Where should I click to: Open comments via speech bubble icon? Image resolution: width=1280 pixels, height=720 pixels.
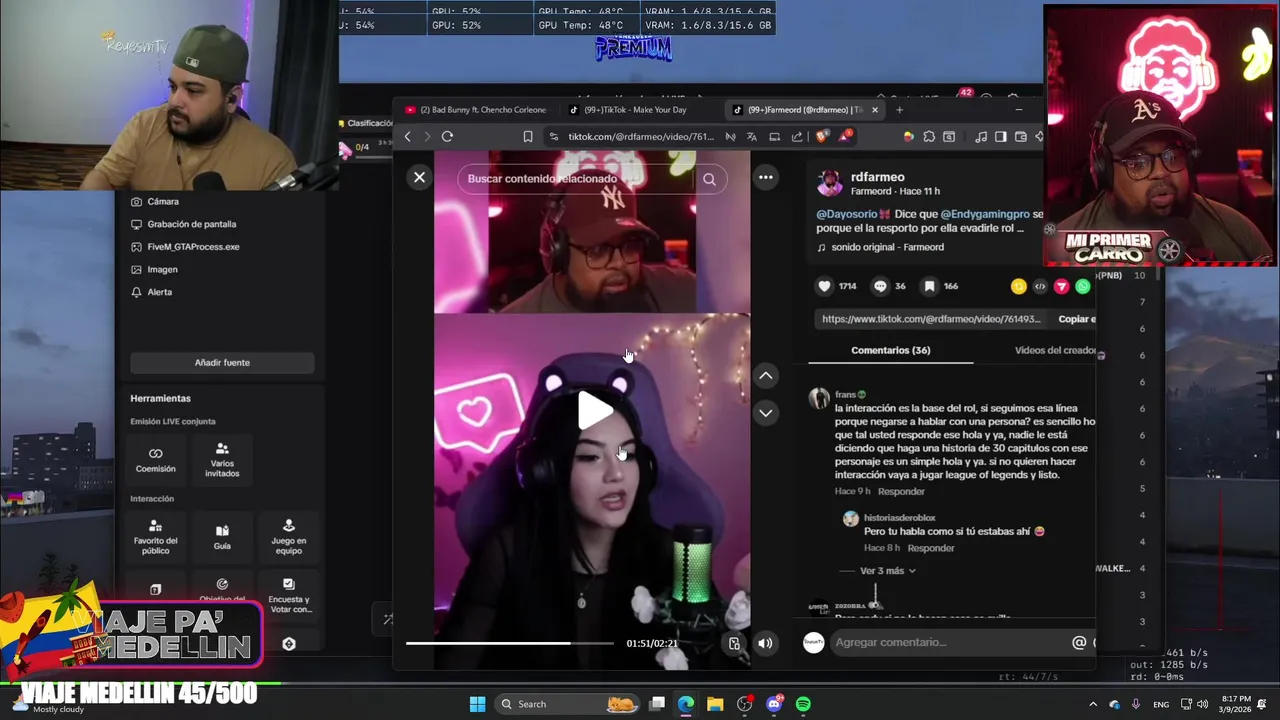880,286
